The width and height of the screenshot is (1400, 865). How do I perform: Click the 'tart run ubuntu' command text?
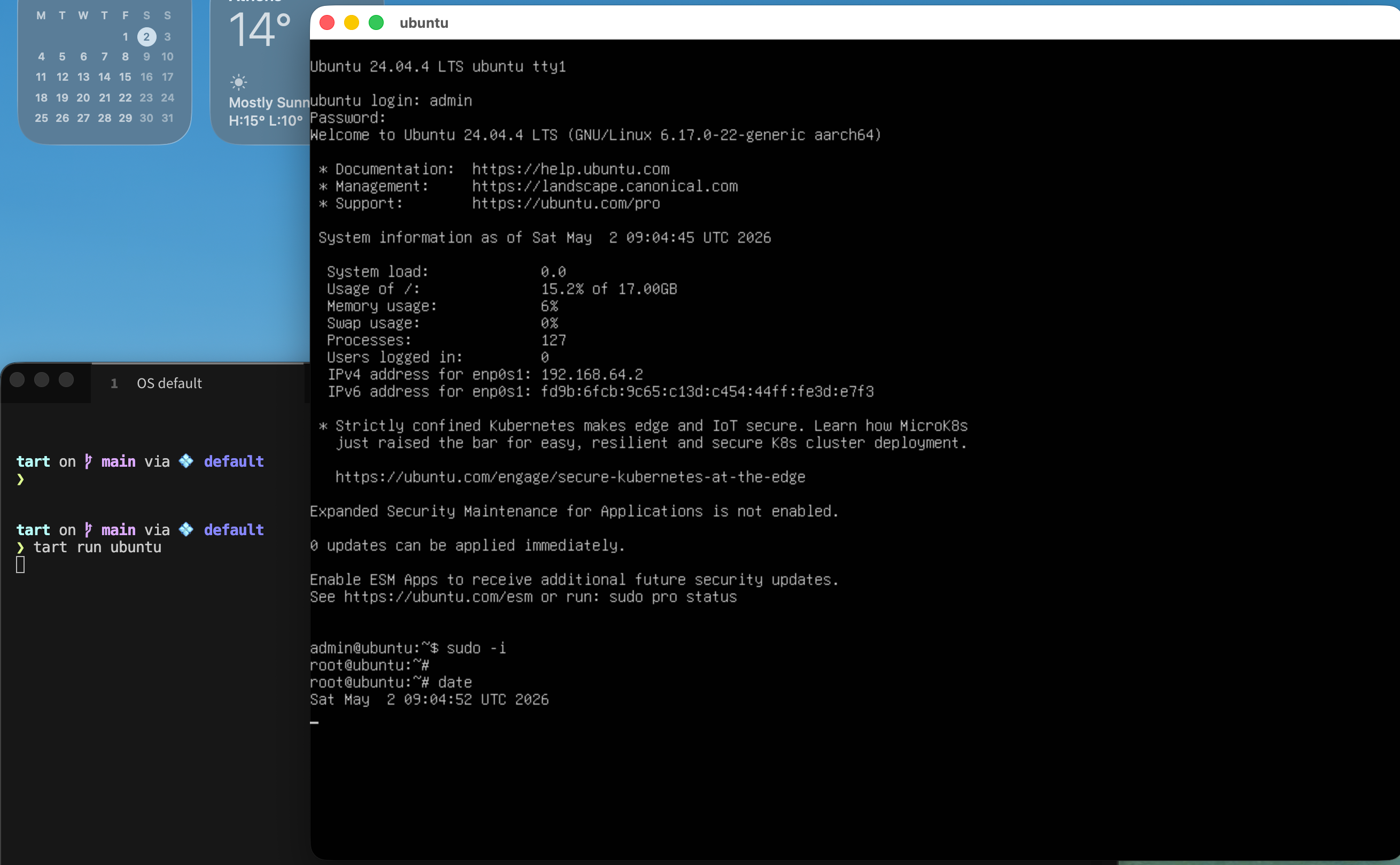[x=97, y=547]
